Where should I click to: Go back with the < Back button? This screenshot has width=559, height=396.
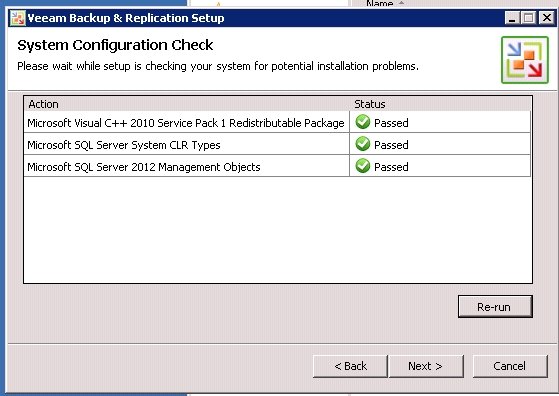[350, 366]
